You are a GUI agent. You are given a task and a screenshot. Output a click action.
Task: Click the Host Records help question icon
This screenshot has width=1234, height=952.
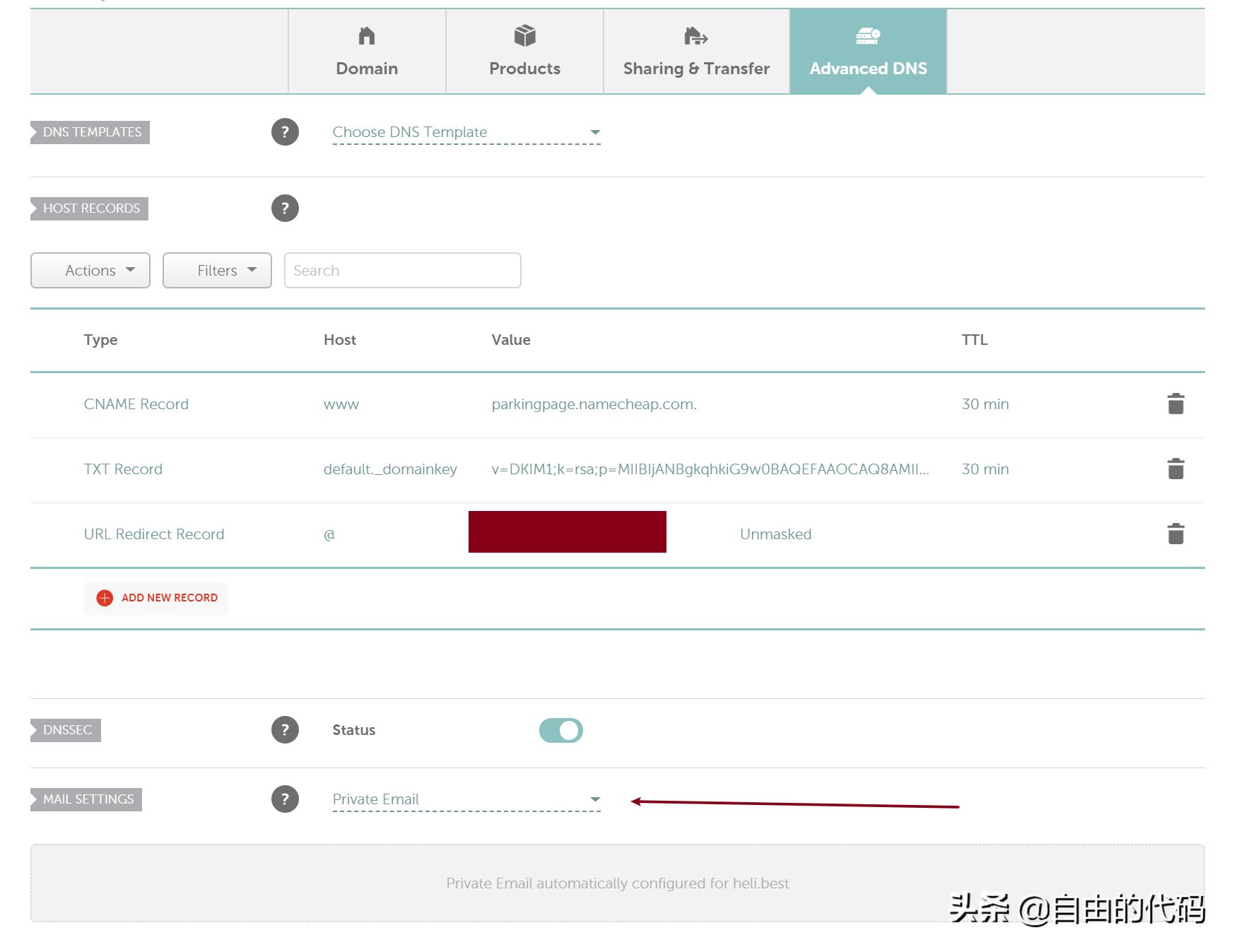285,208
